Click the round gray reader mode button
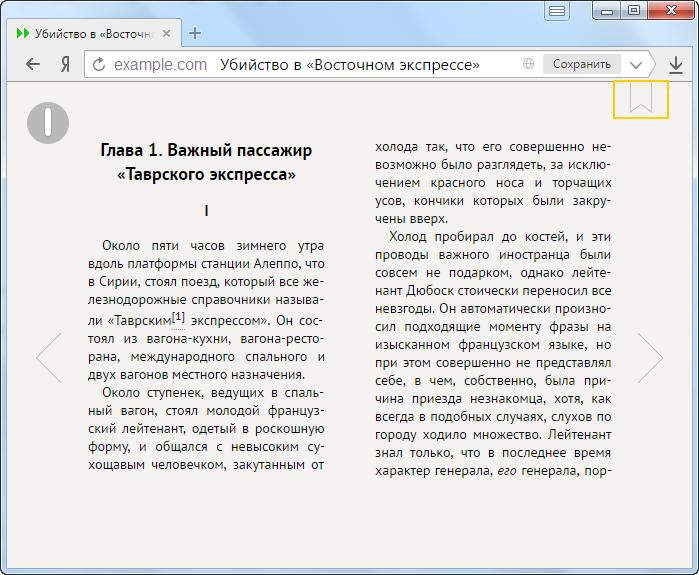The height and width of the screenshot is (575, 699). coord(48,123)
